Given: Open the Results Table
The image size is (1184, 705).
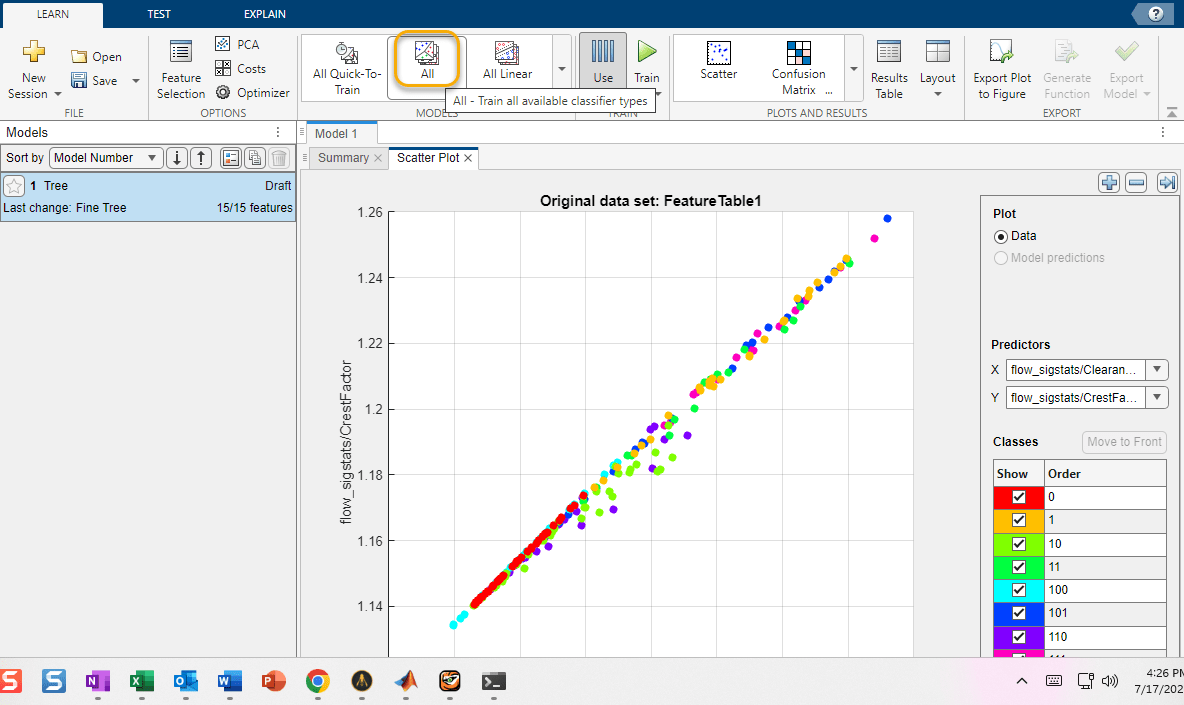Looking at the screenshot, I should [888, 68].
